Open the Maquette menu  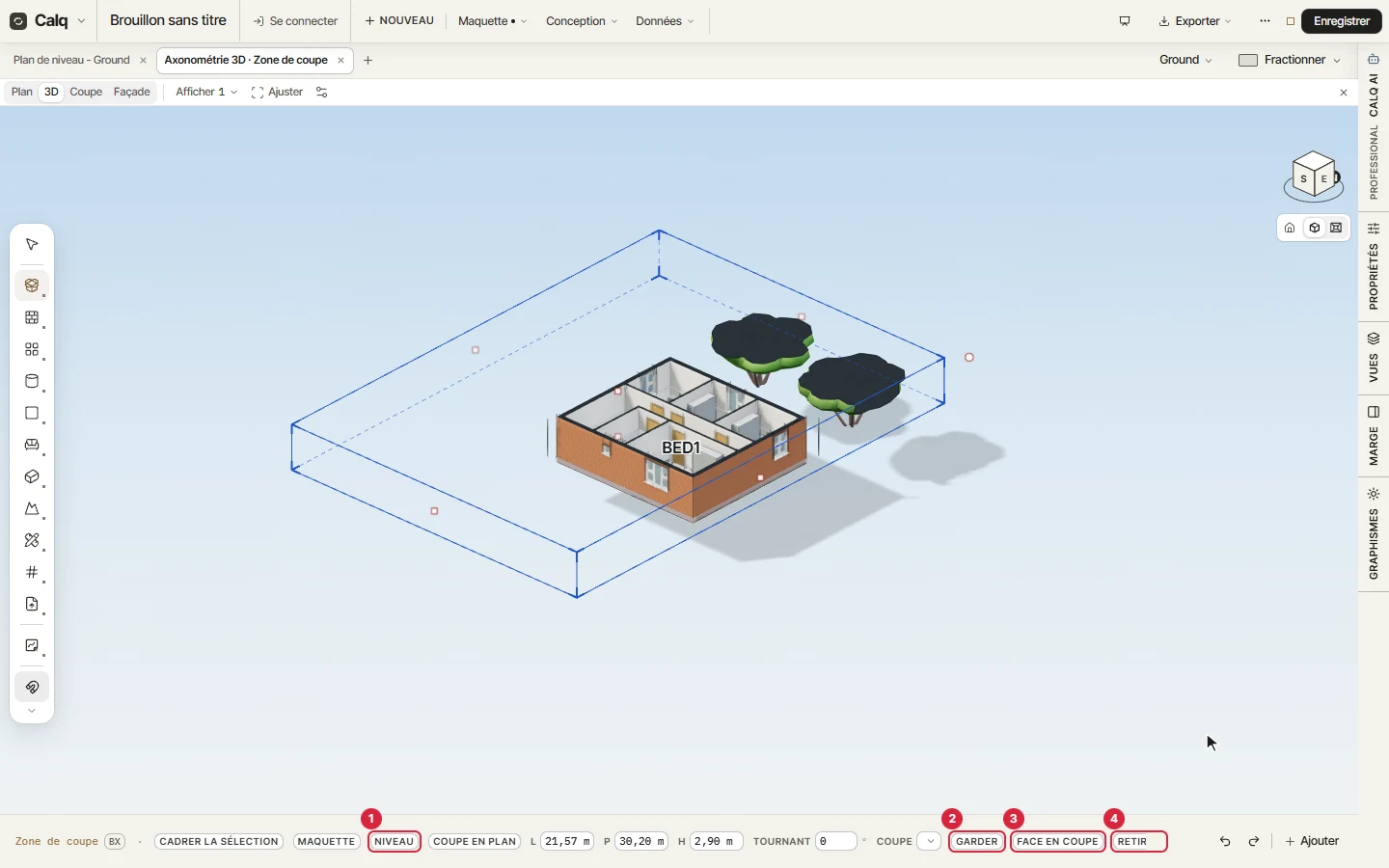click(x=492, y=21)
